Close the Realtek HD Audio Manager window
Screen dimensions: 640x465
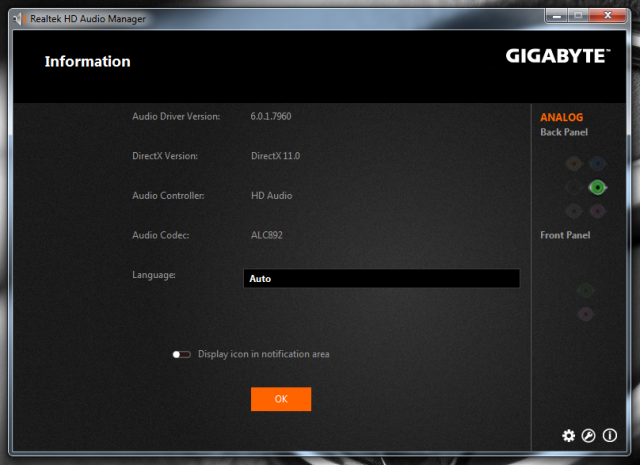[607, 16]
